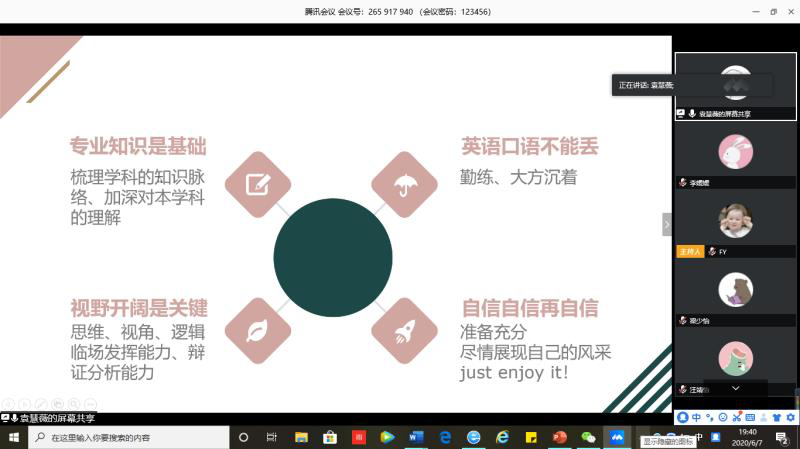The height and width of the screenshot is (449, 800).
Task: Open WeChat from the taskbar
Action: click(x=589, y=438)
